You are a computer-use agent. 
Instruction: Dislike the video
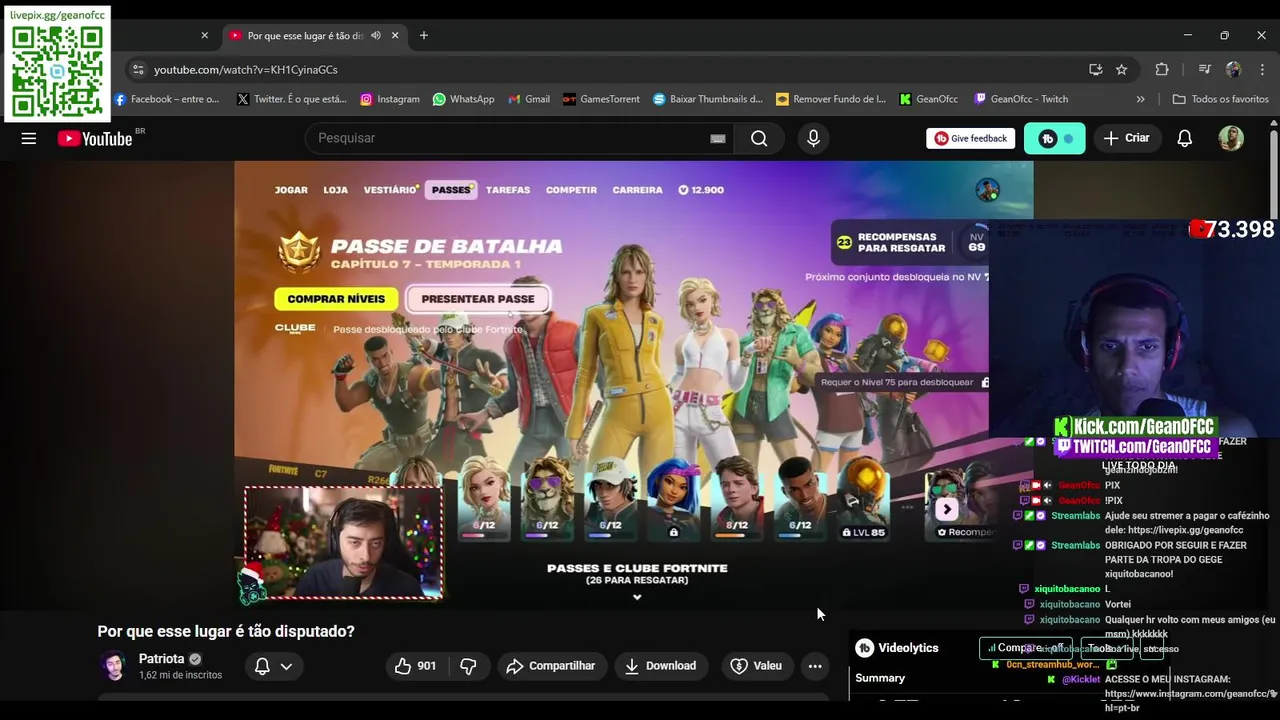point(468,666)
